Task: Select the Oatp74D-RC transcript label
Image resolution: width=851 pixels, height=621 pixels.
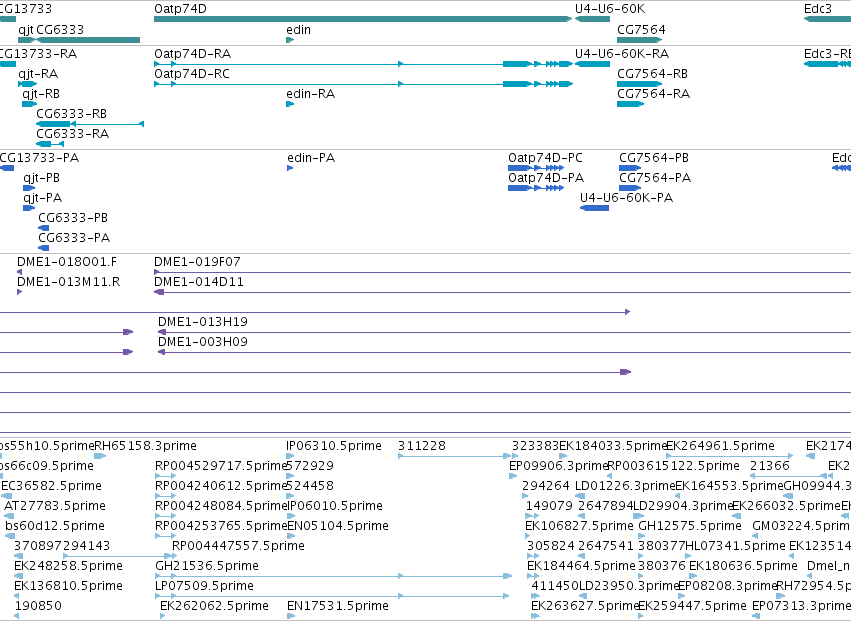Action: point(192,74)
